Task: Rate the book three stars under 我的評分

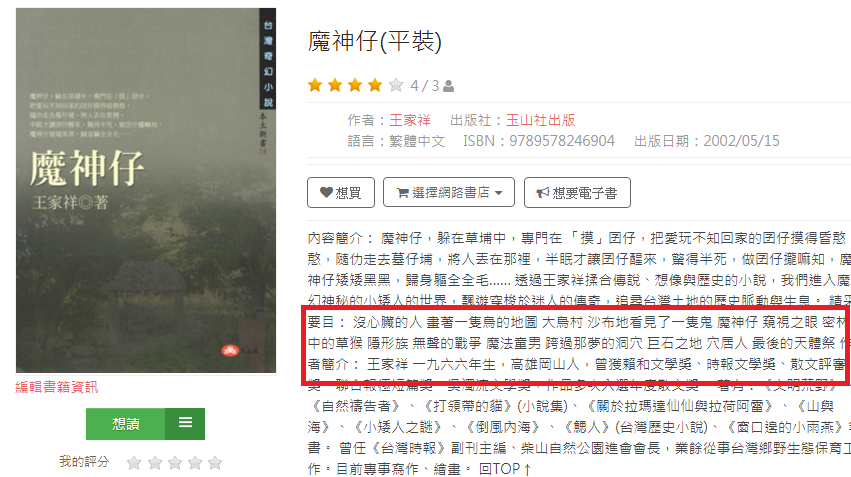Action: click(175, 463)
